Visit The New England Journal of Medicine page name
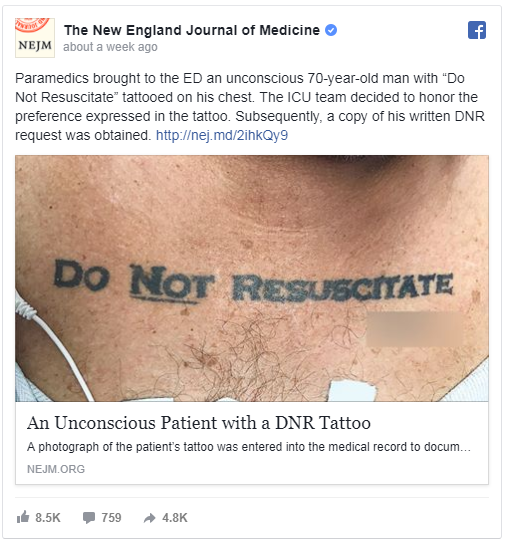 (192, 30)
